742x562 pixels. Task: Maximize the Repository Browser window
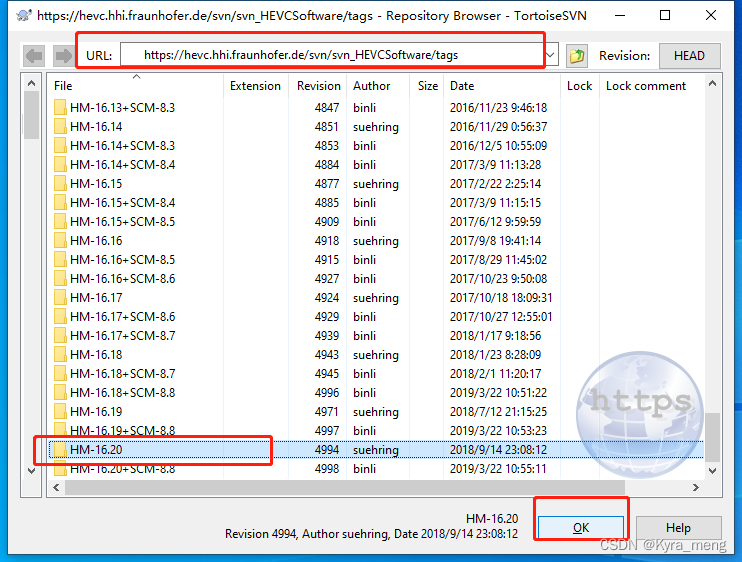click(x=664, y=15)
